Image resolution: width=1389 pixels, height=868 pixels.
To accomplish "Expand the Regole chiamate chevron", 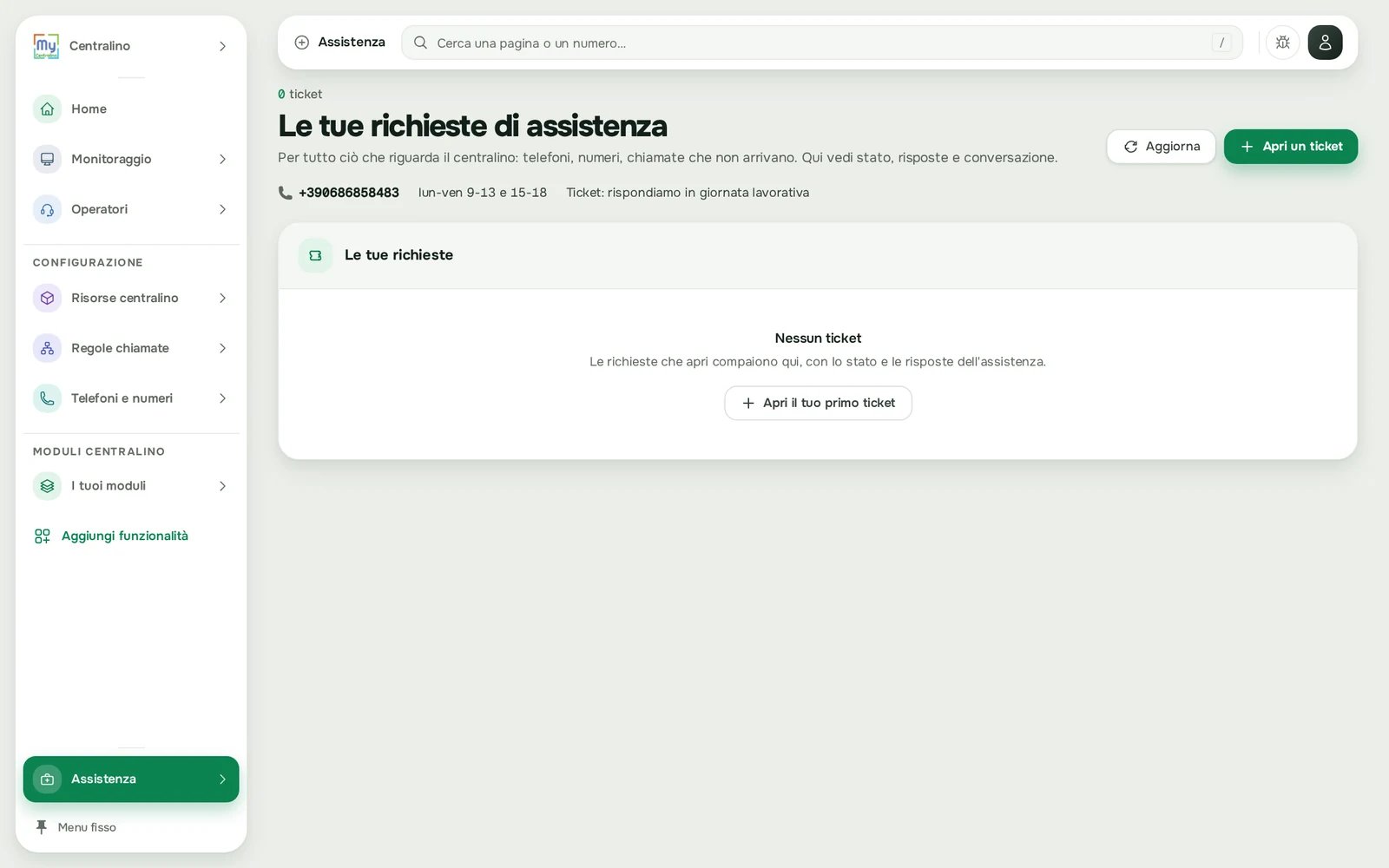I will pos(222,348).
